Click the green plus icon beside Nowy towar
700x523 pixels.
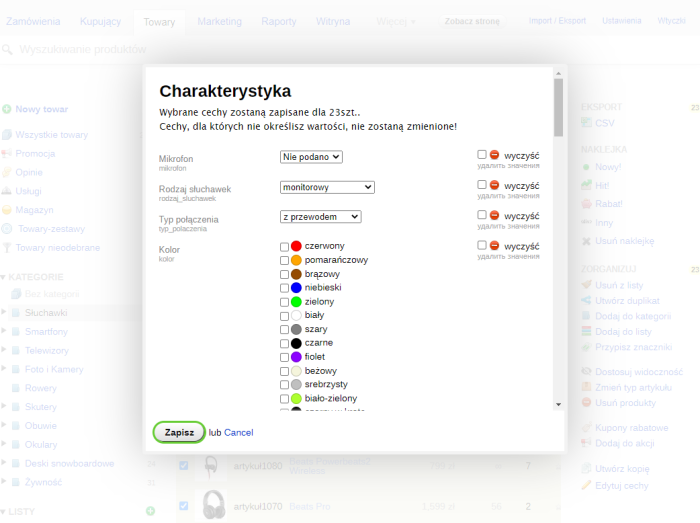click(7, 109)
